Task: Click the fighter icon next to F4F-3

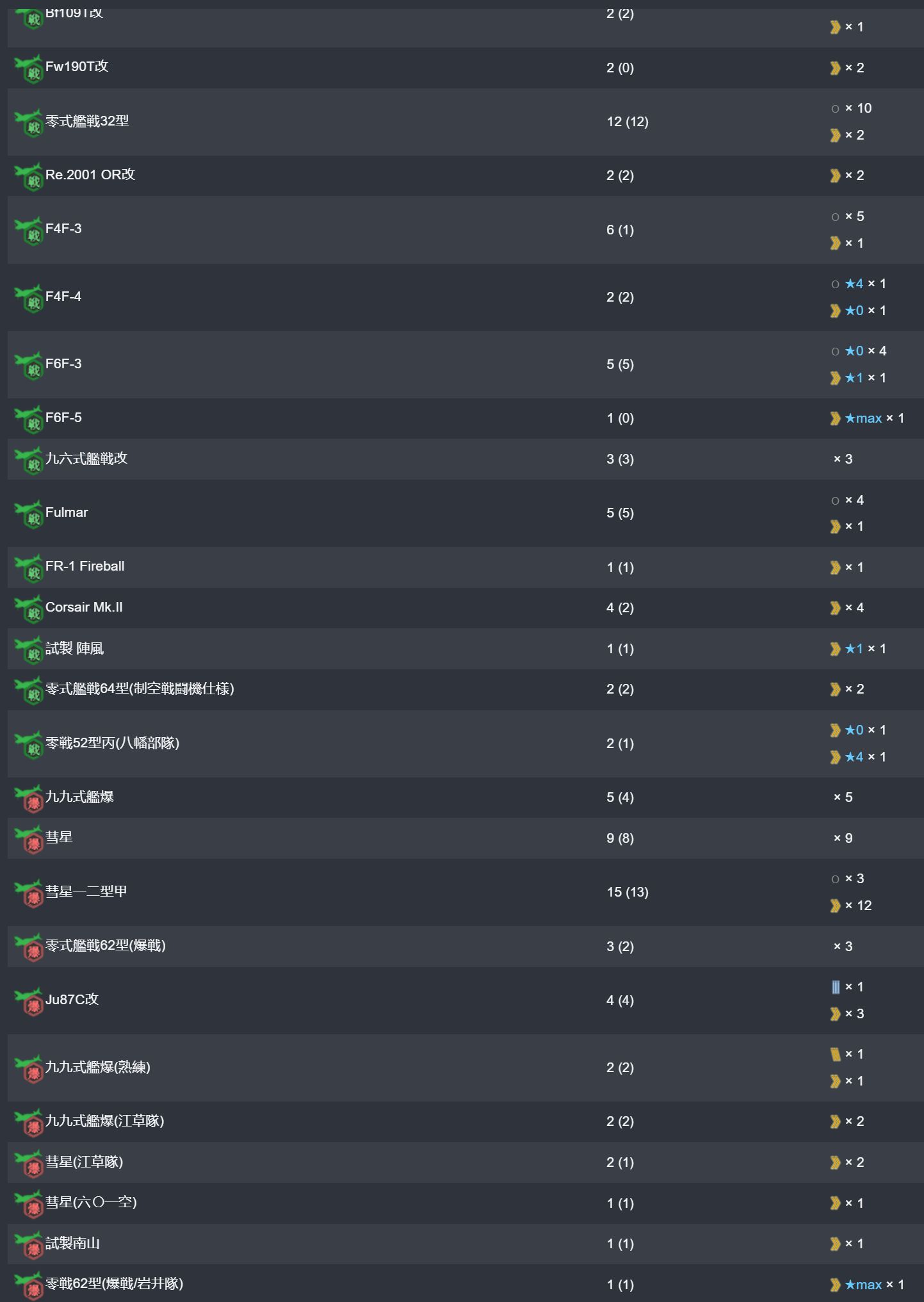Action: (29, 231)
